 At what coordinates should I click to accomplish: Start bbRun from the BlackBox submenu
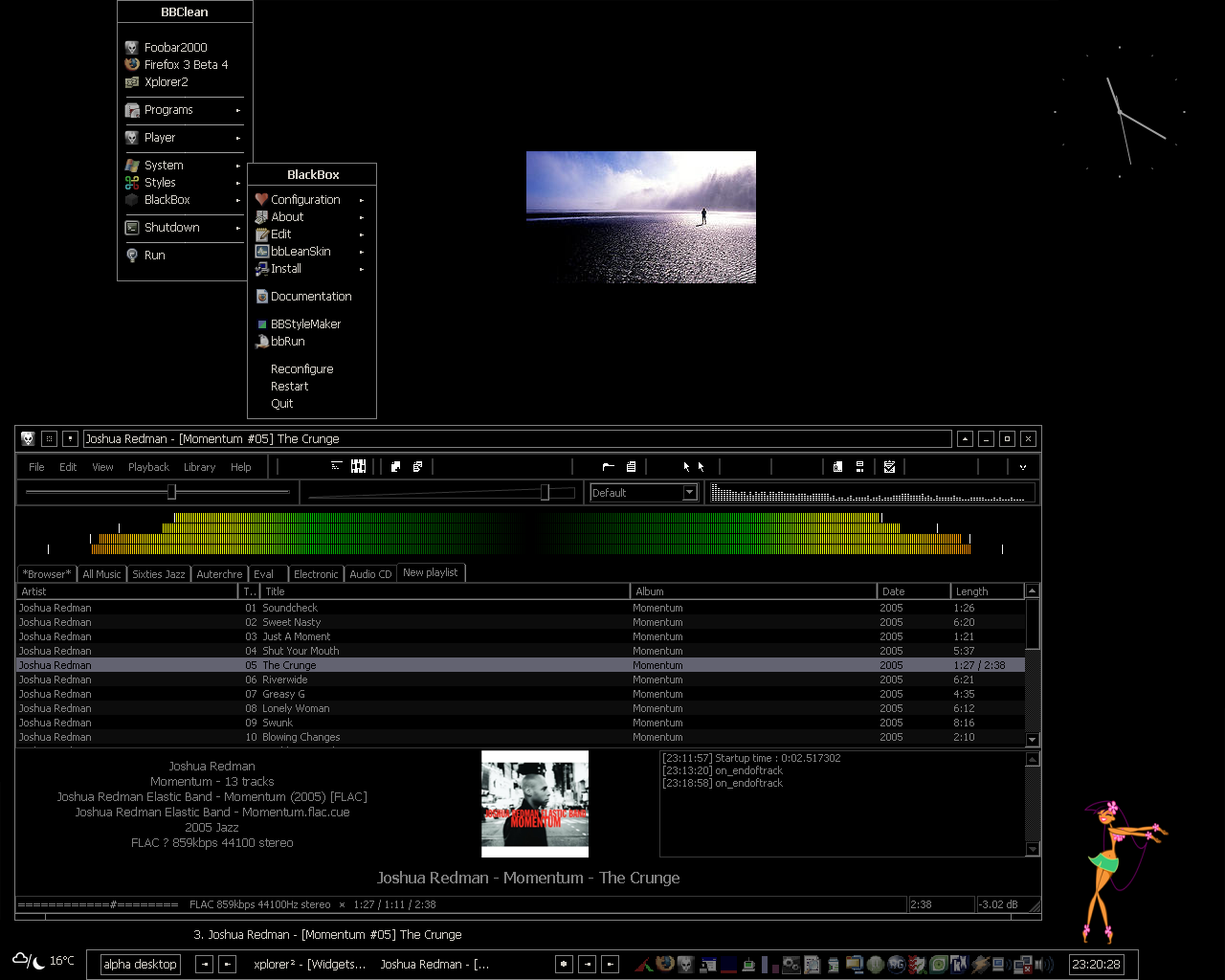click(x=311, y=342)
